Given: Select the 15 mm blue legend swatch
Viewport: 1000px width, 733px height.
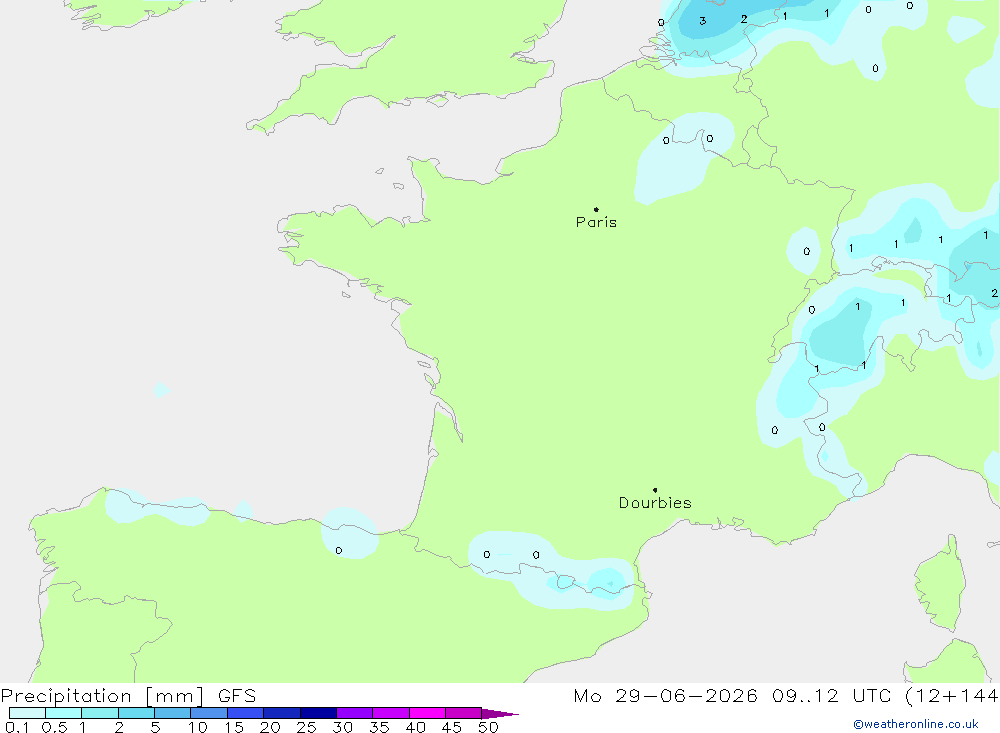Looking at the screenshot, I should point(245,713).
